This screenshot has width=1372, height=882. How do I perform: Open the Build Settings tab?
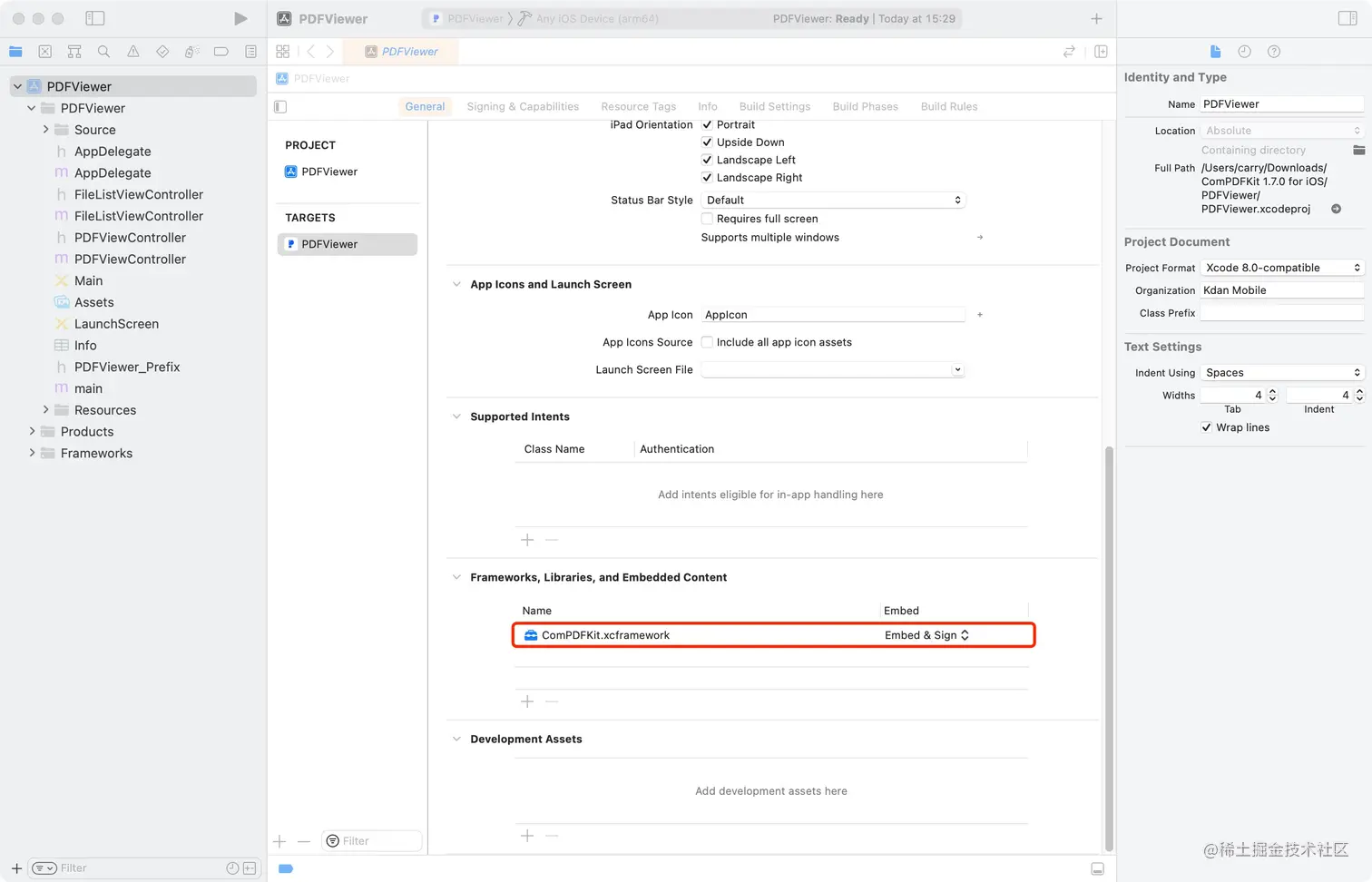click(x=775, y=106)
